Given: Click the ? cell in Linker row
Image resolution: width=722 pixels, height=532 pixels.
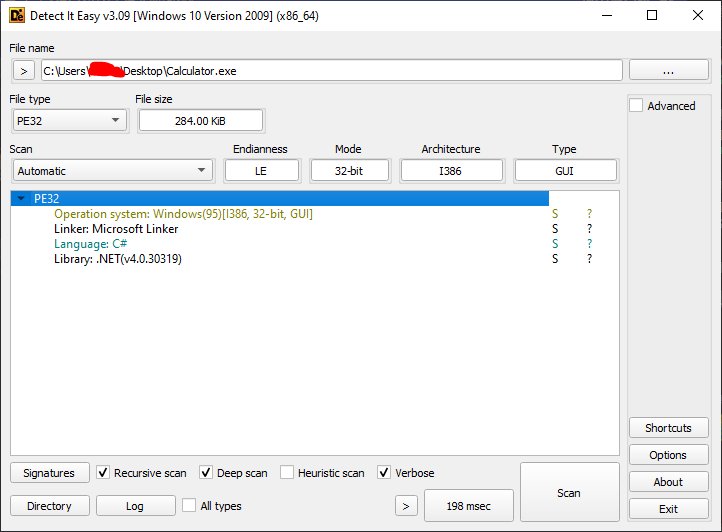Looking at the screenshot, I should pos(589,229).
